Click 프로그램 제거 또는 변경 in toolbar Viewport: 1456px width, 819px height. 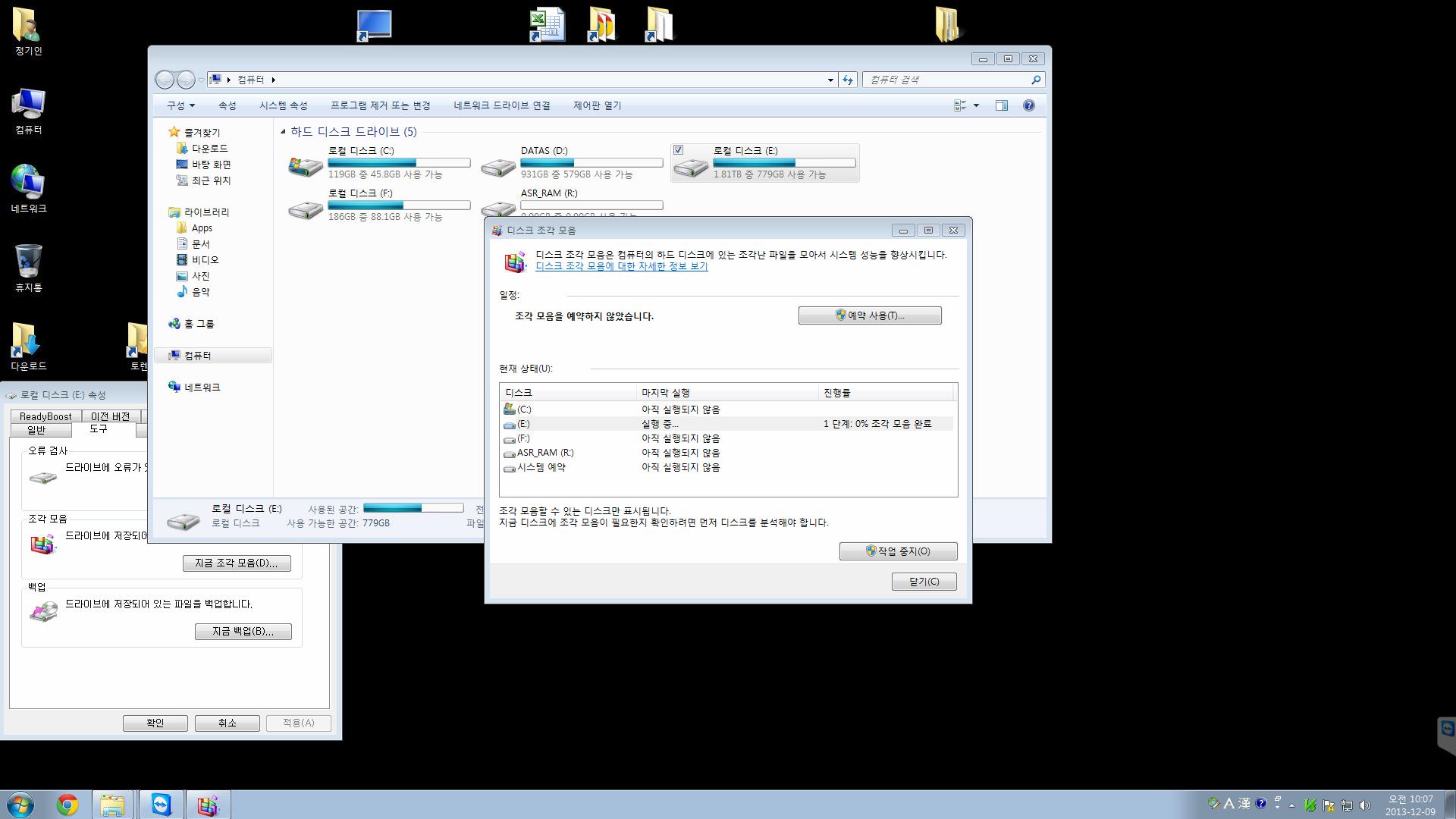click(x=381, y=105)
